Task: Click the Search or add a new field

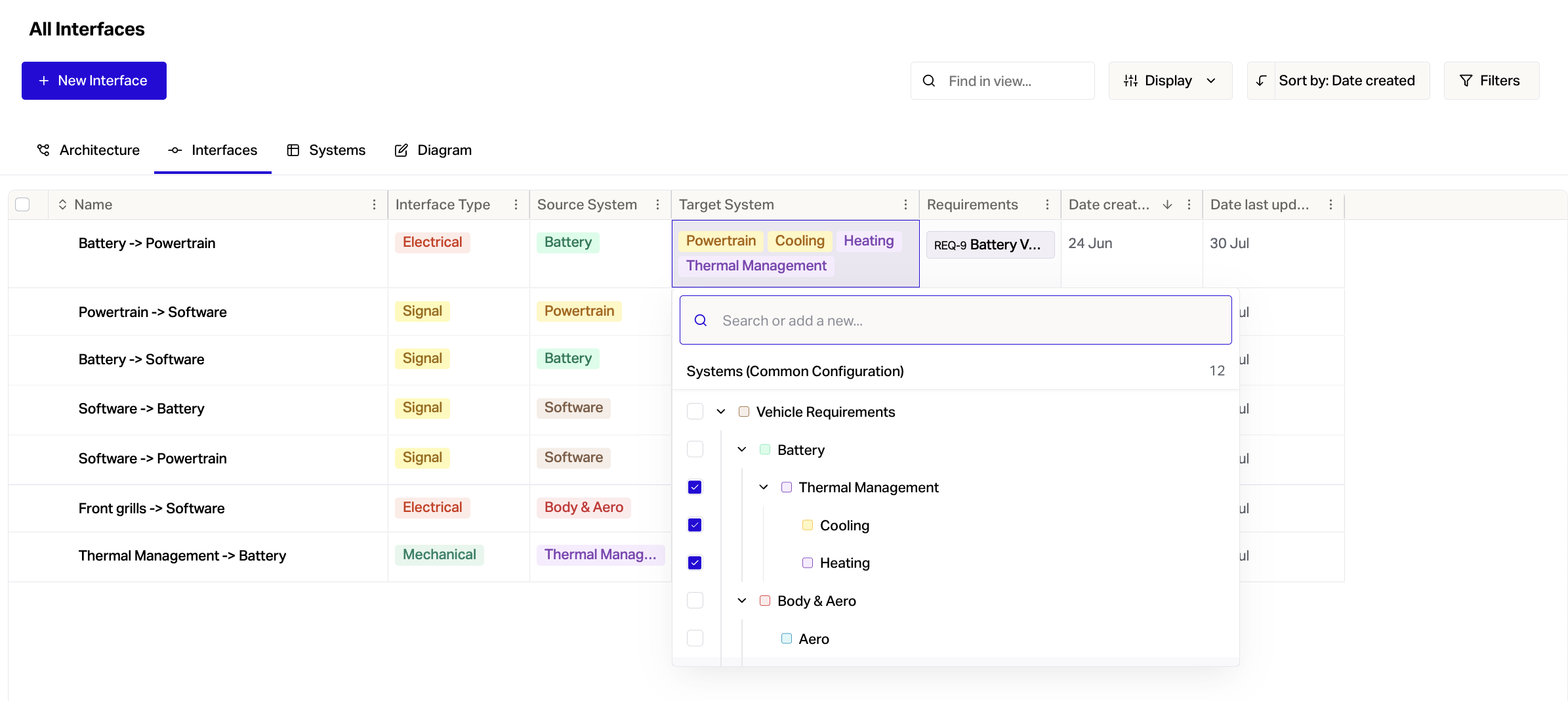Action: [x=955, y=320]
